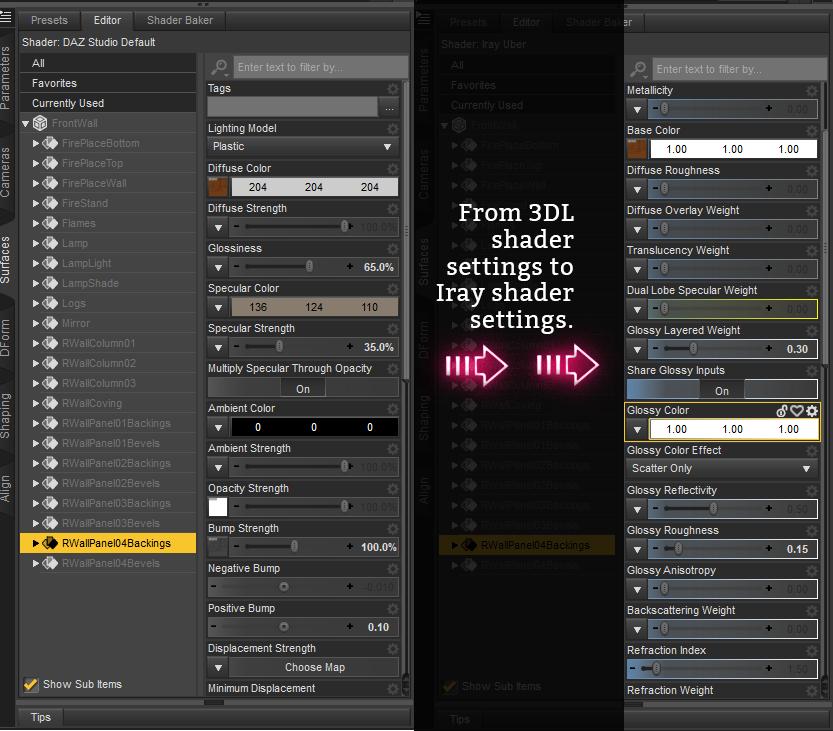
Task: Click the Glossy Color lock icon
Action: pyautogui.click(x=782, y=411)
